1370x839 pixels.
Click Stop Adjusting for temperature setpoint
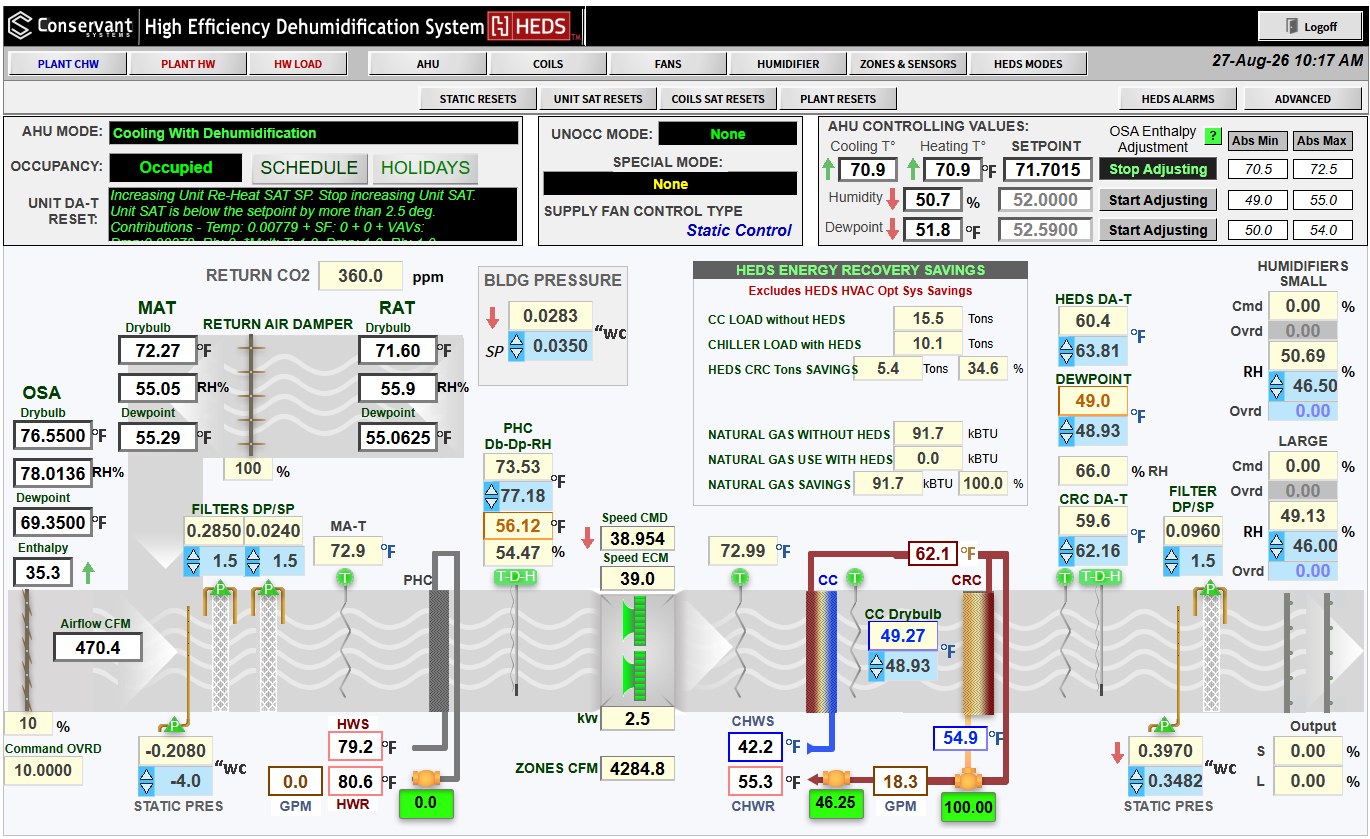point(1158,170)
